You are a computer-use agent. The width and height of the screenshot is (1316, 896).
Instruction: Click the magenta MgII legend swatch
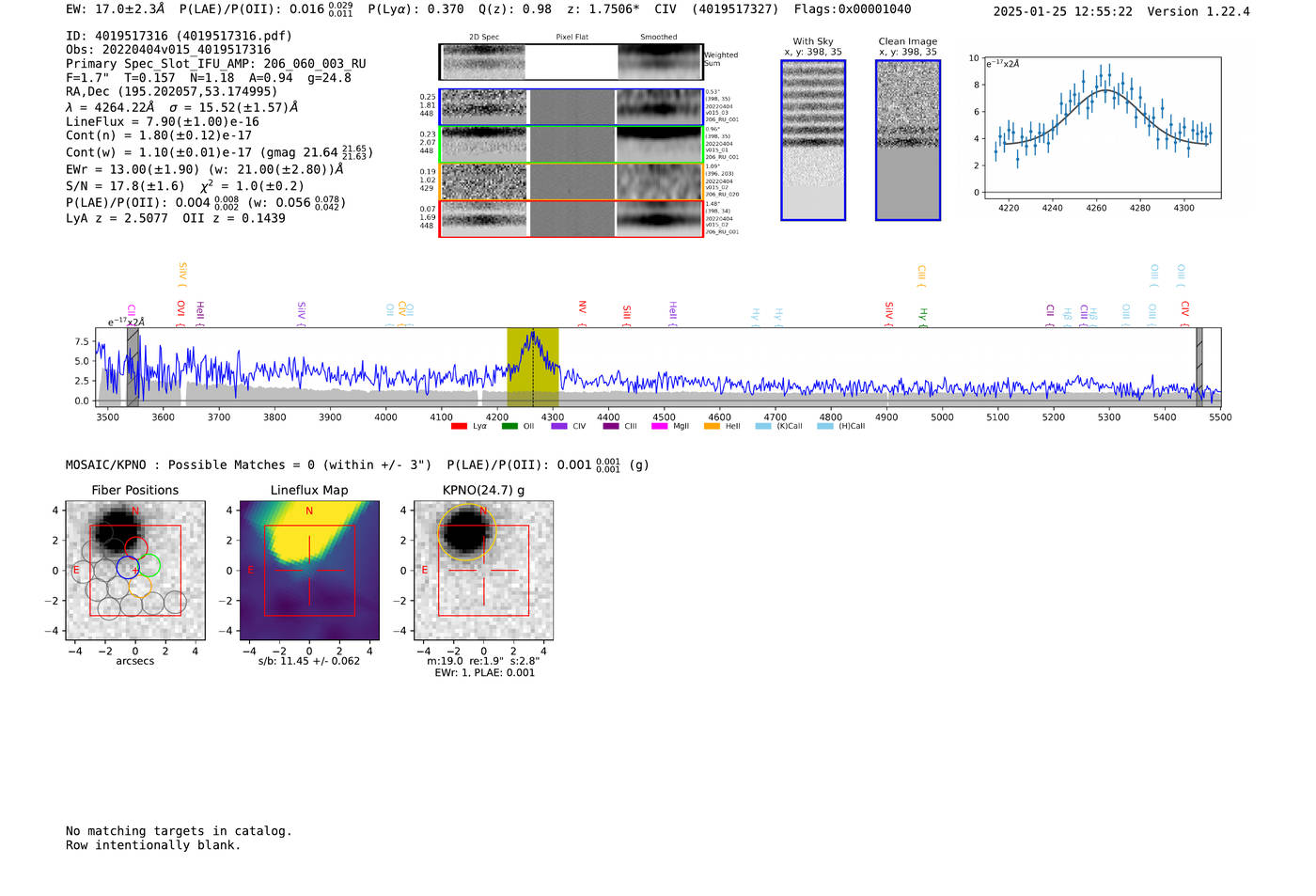click(659, 426)
